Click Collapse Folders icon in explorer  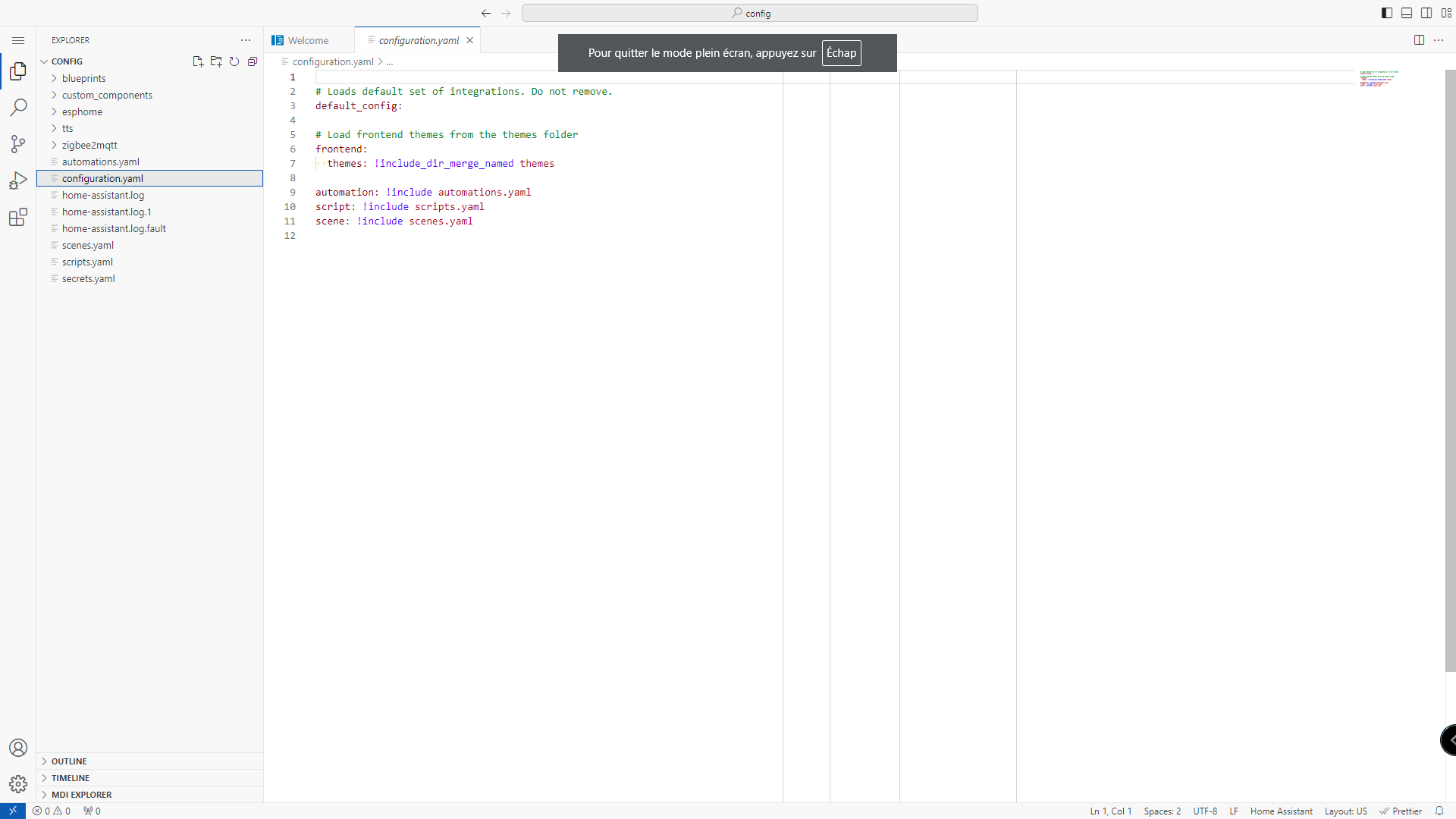253,61
